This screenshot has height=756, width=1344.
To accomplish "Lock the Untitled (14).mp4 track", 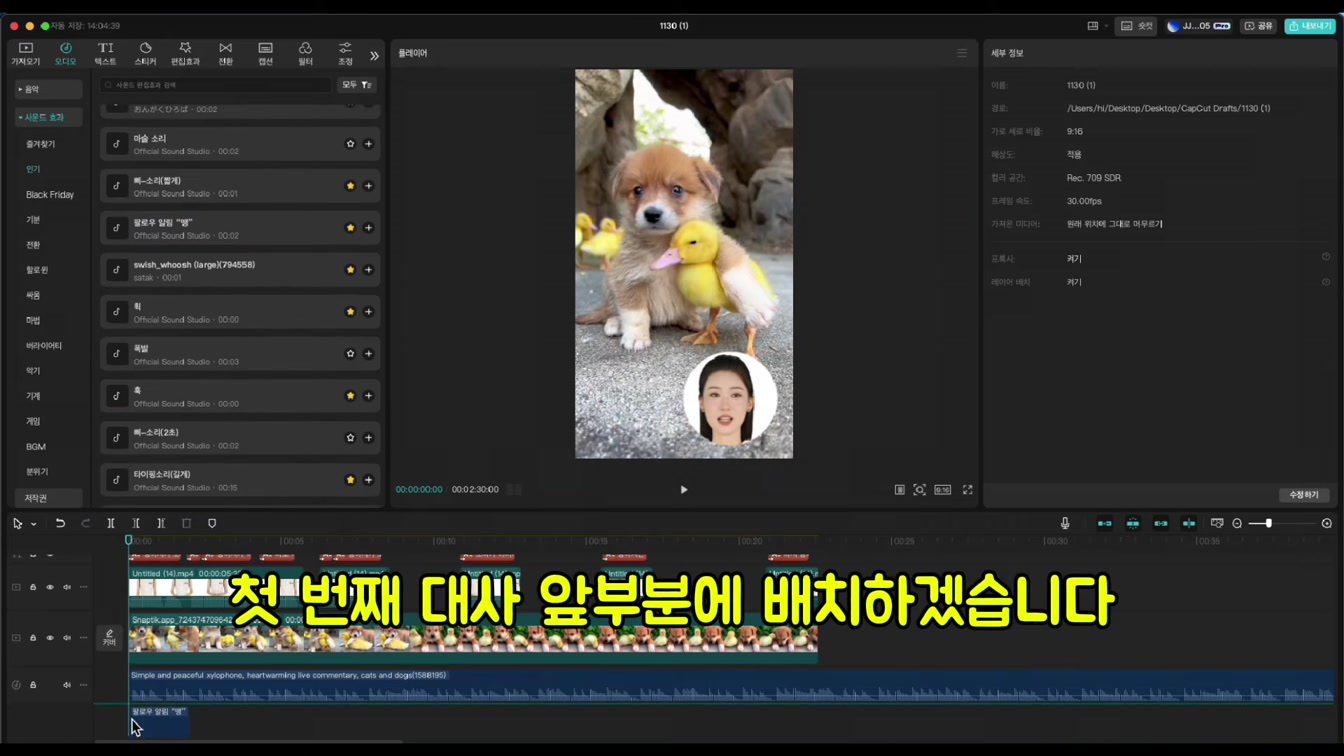I will (x=33, y=588).
